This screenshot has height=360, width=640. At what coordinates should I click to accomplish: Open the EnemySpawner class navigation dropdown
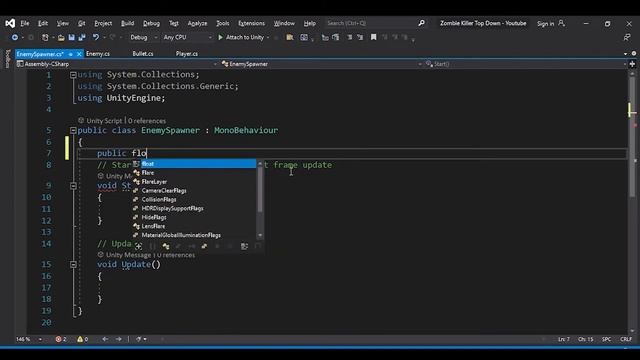pyautogui.click(x=322, y=64)
